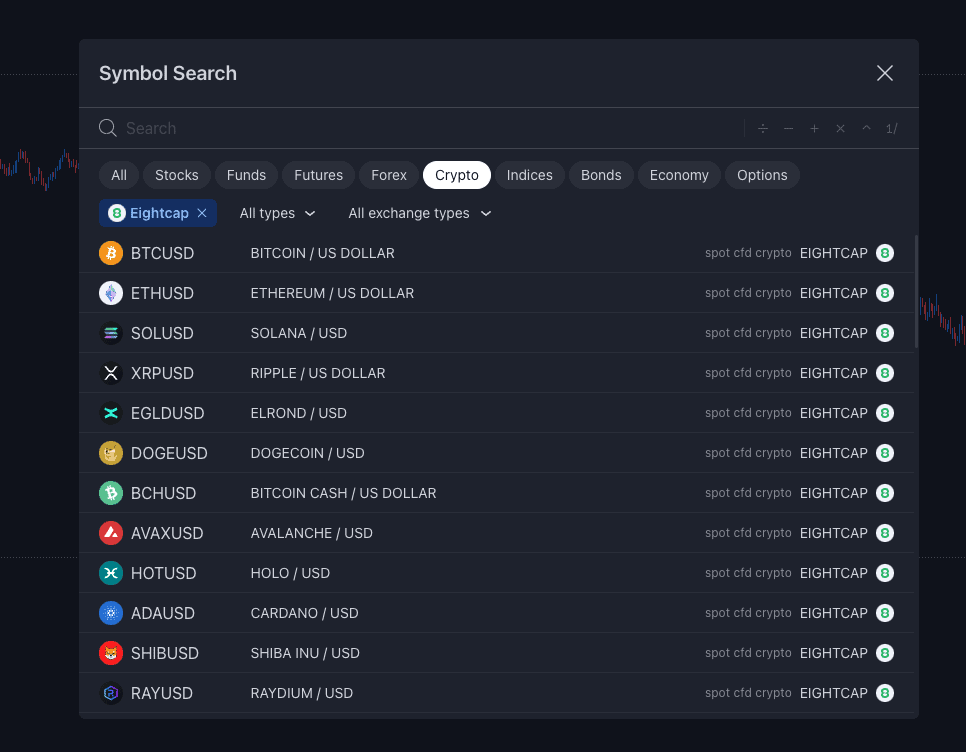Image resolution: width=966 pixels, height=752 pixels.
Task: Click Eightcap logo in the filter chip
Action: [x=116, y=213]
